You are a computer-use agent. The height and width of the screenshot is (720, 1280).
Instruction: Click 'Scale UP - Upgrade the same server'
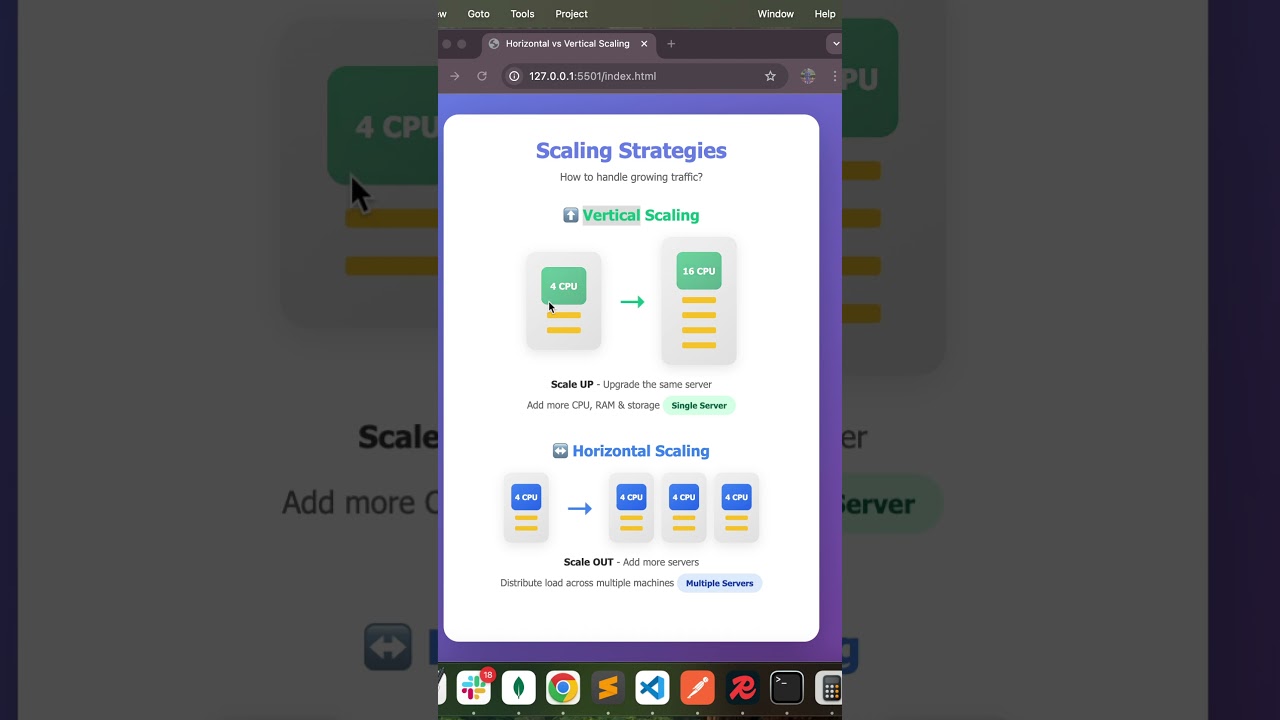click(x=631, y=385)
